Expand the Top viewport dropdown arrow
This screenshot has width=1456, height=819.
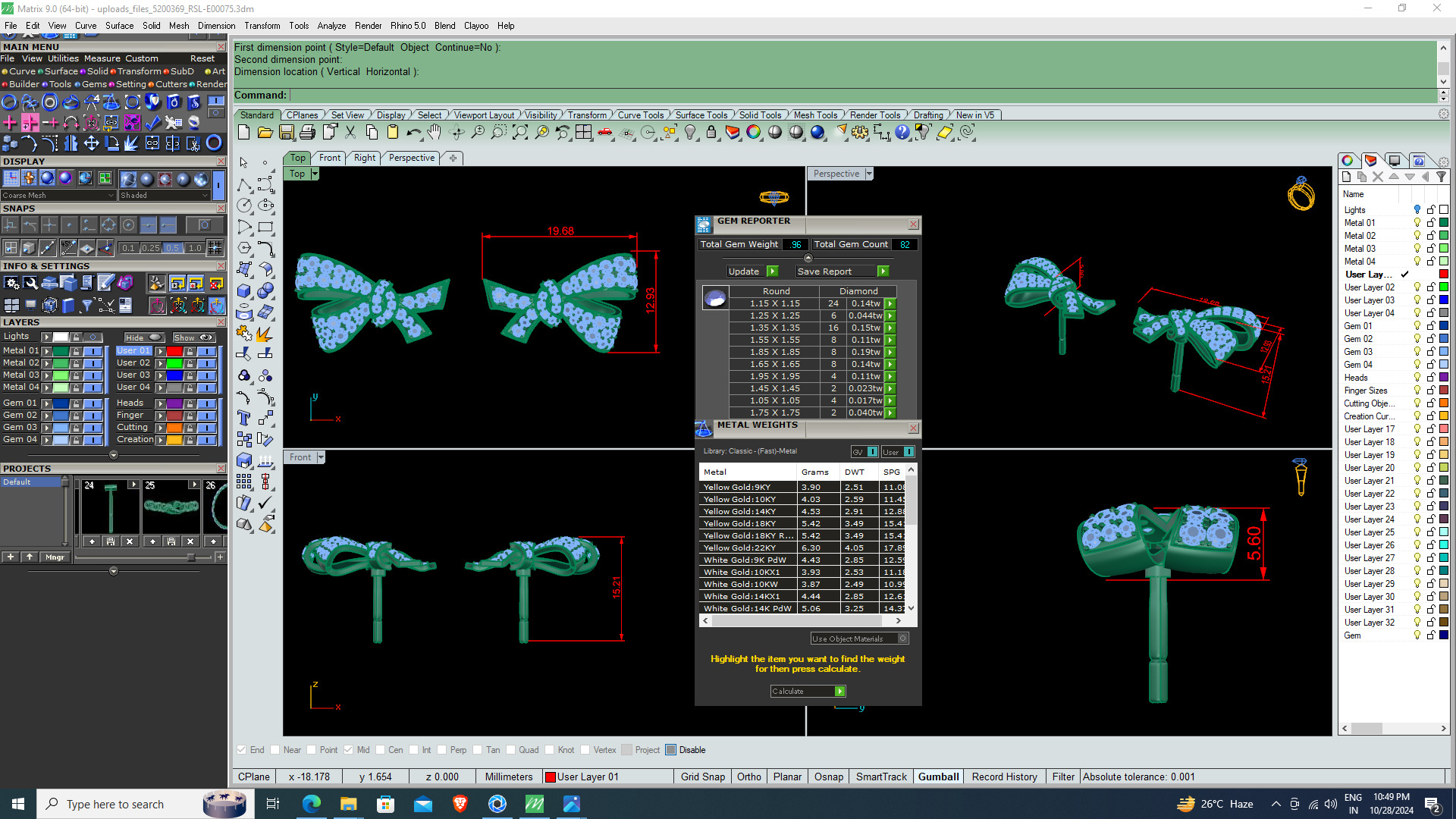(x=315, y=174)
